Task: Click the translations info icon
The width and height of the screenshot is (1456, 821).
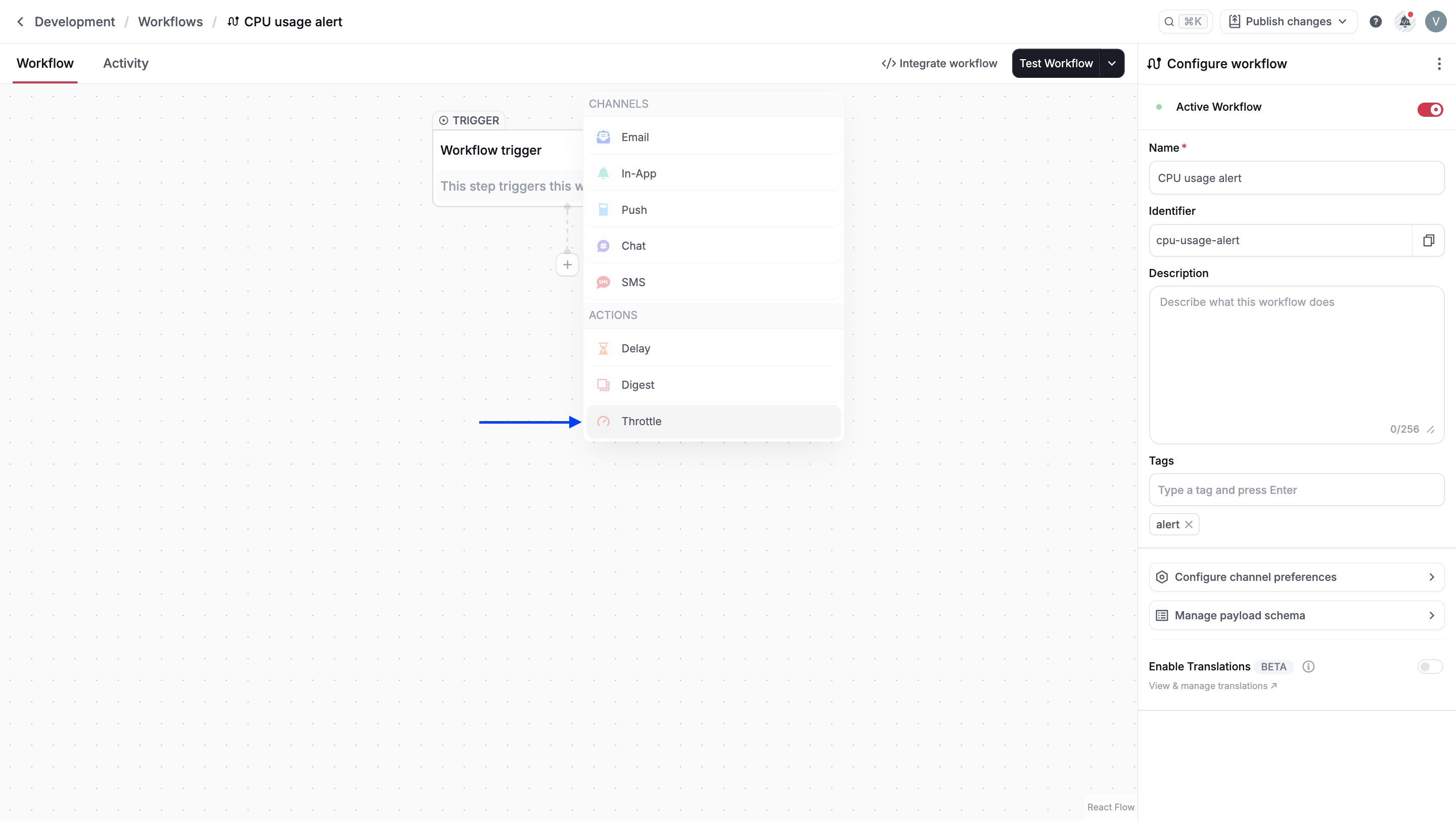Action: click(1308, 666)
